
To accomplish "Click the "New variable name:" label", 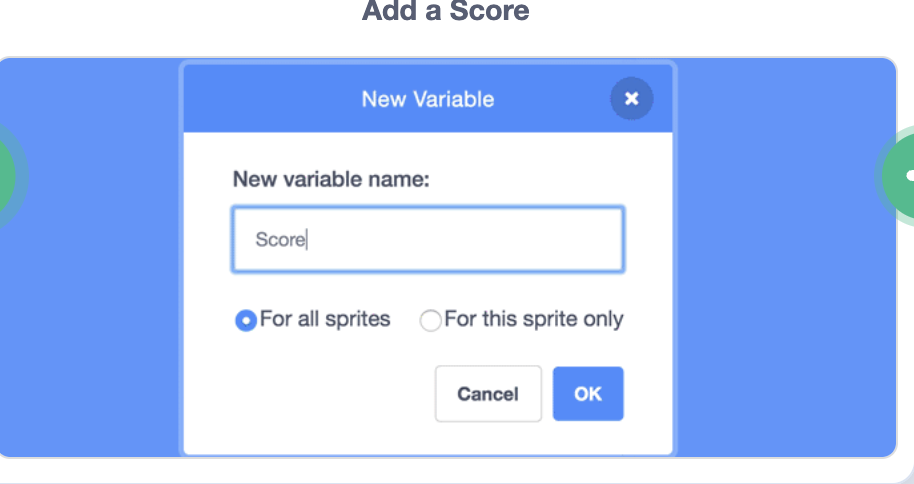I will pyautogui.click(x=331, y=179).
